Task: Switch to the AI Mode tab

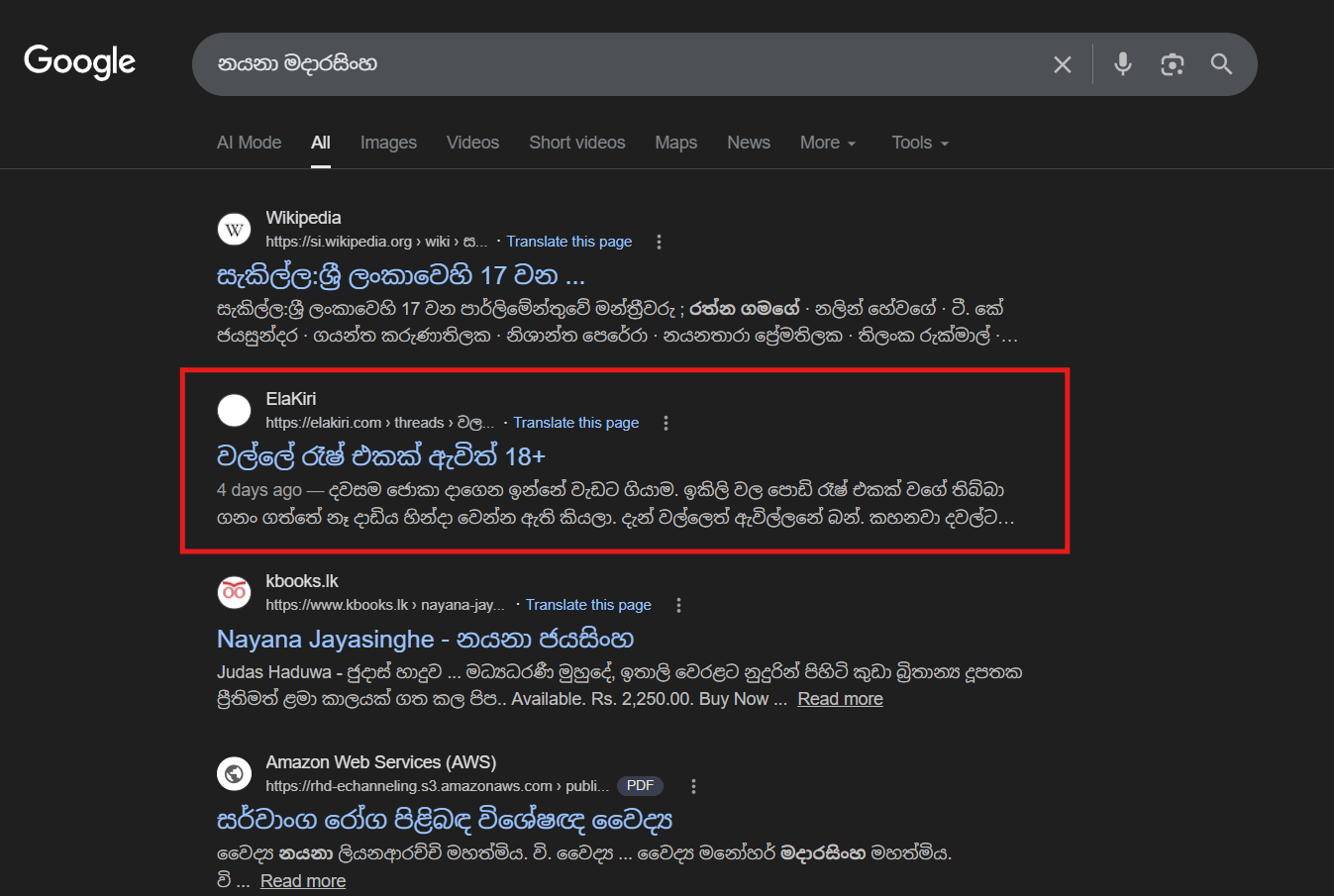Action: (249, 143)
